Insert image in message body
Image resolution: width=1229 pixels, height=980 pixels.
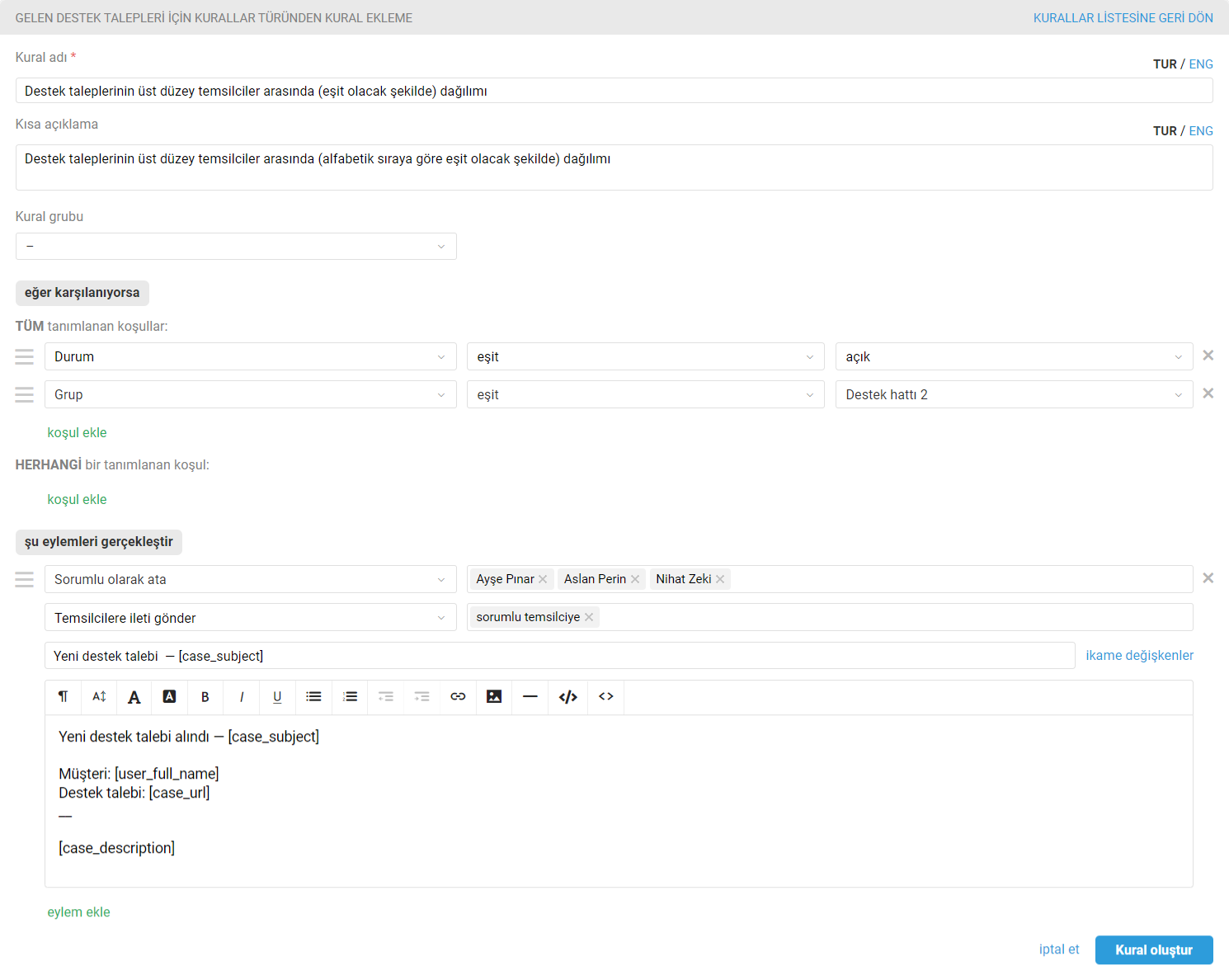coord(494,697)
